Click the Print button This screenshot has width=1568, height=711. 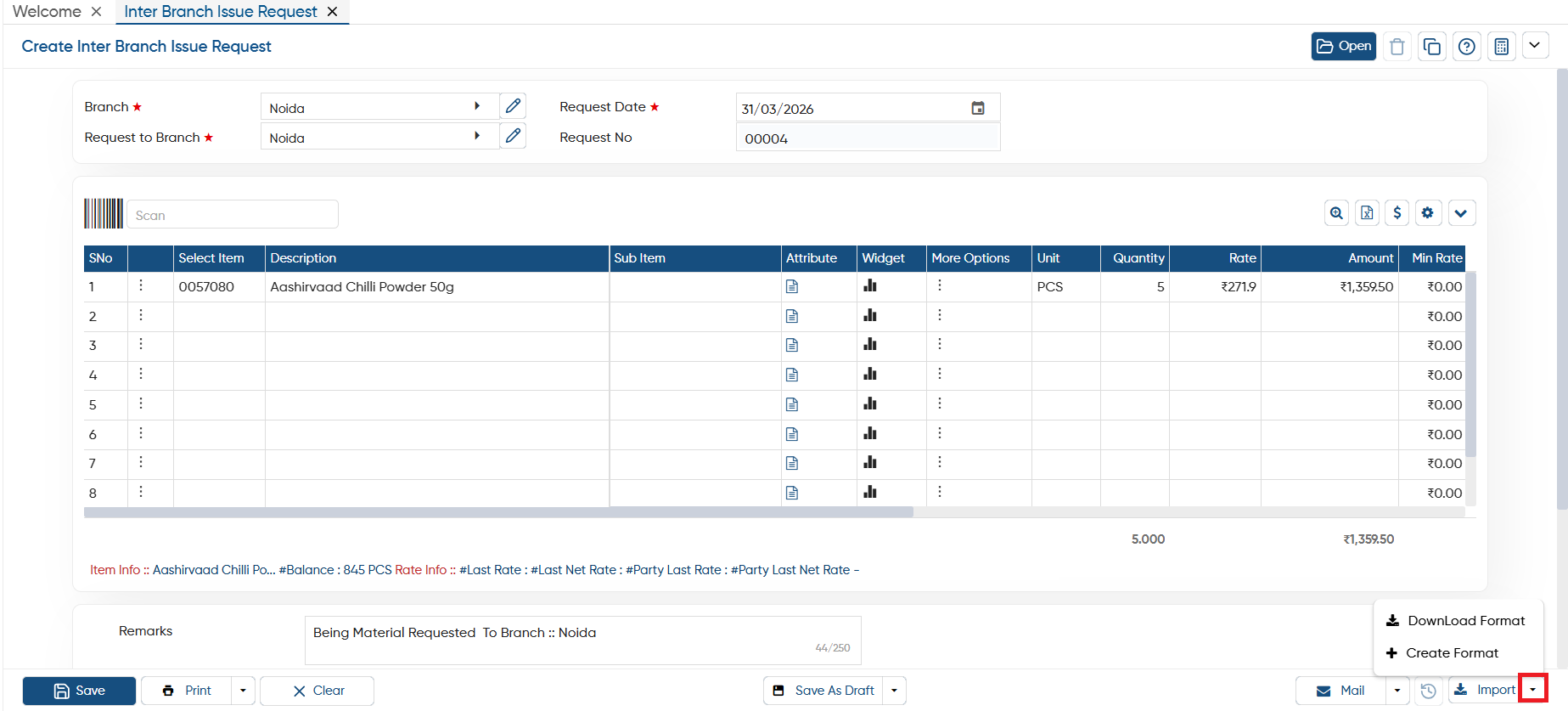[x=187, y=691]
